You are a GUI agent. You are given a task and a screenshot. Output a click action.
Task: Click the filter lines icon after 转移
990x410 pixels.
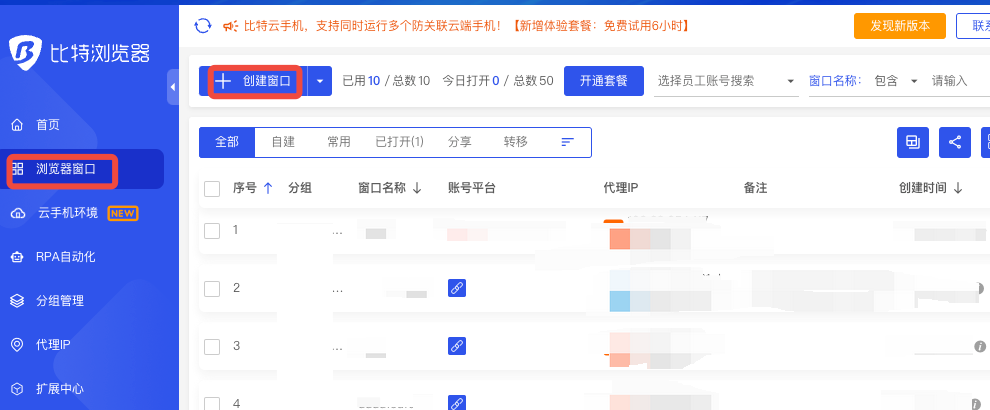[567, 142]
